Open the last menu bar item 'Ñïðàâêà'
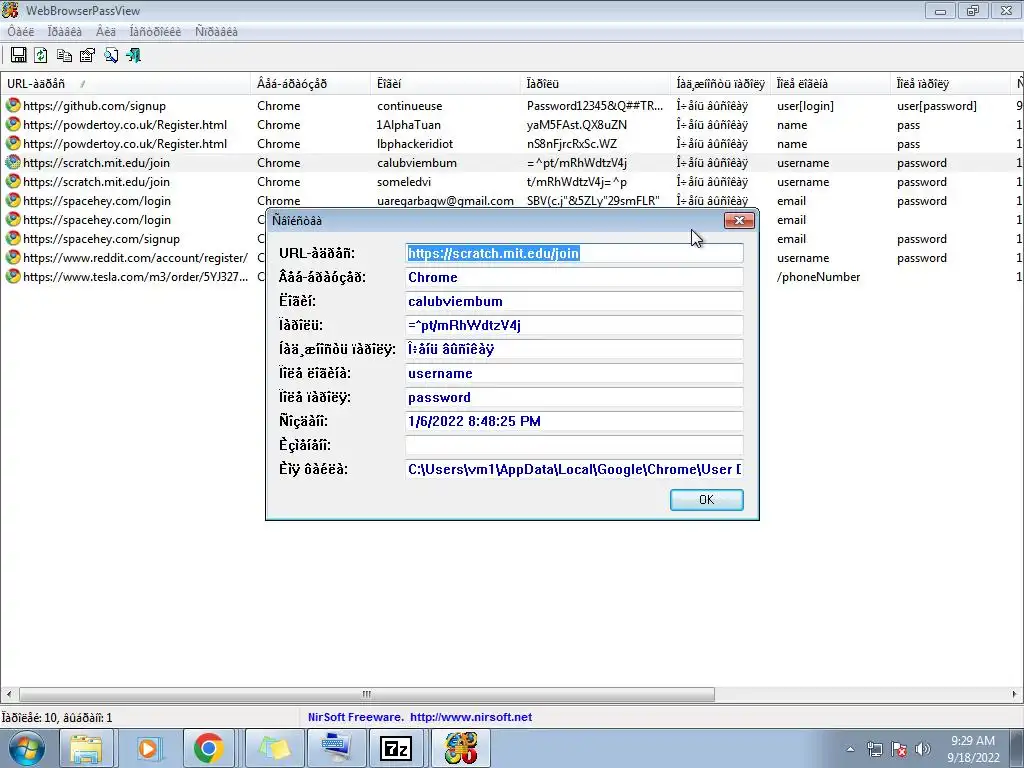This screenshot has width=1024, height=768. tap(216, 31)
